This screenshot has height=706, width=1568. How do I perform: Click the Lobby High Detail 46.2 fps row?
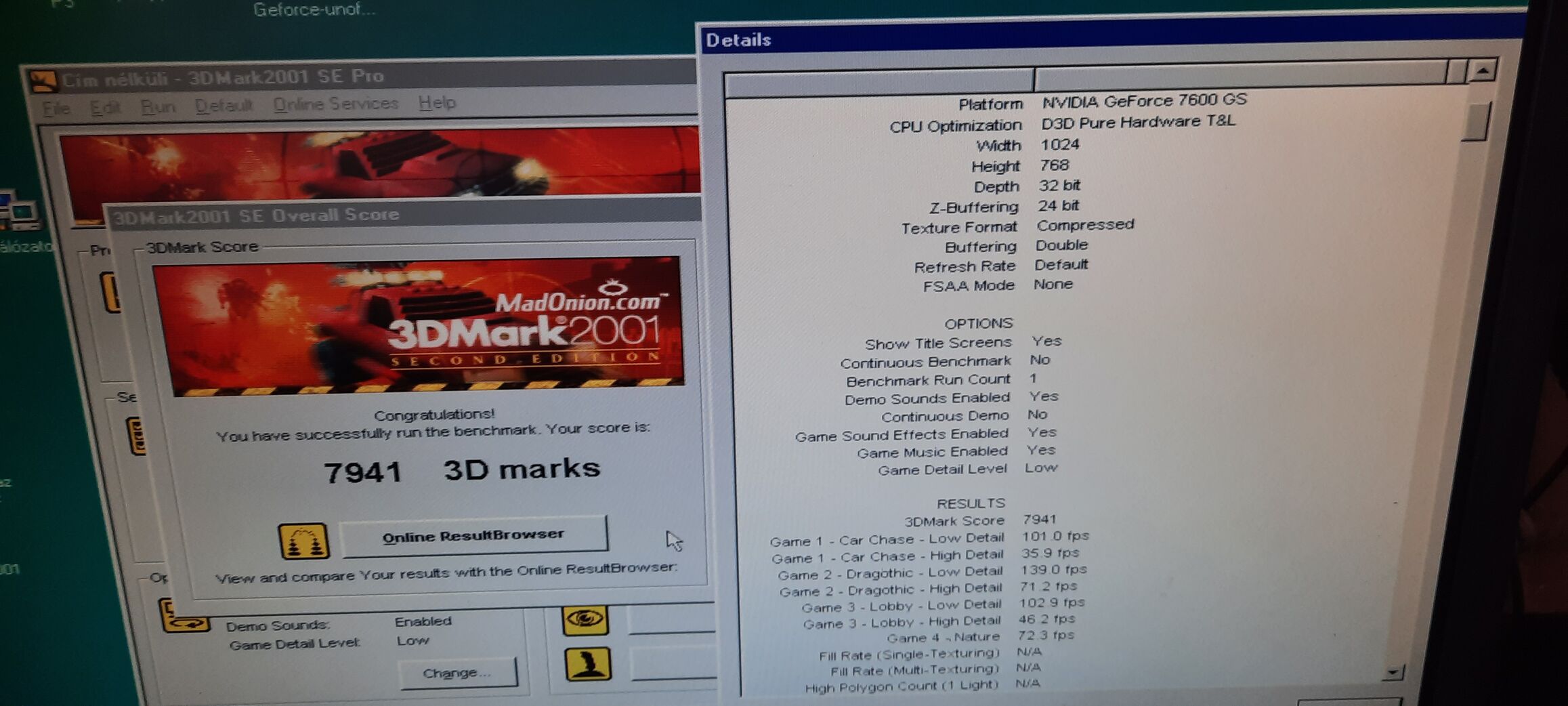pyautogui.click(x=939, y=621)
